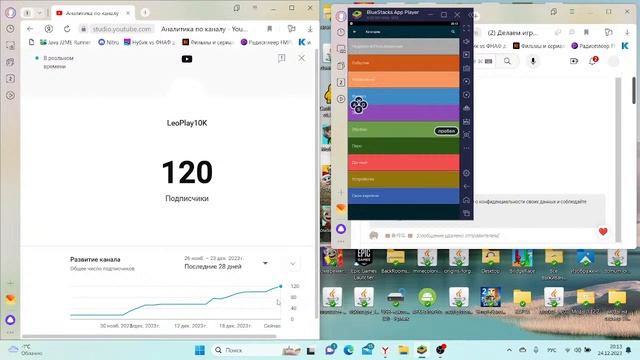640x360 pixels.
Task: Select the bottom blue category row in BlueStacks
Action: click(403, 196)
